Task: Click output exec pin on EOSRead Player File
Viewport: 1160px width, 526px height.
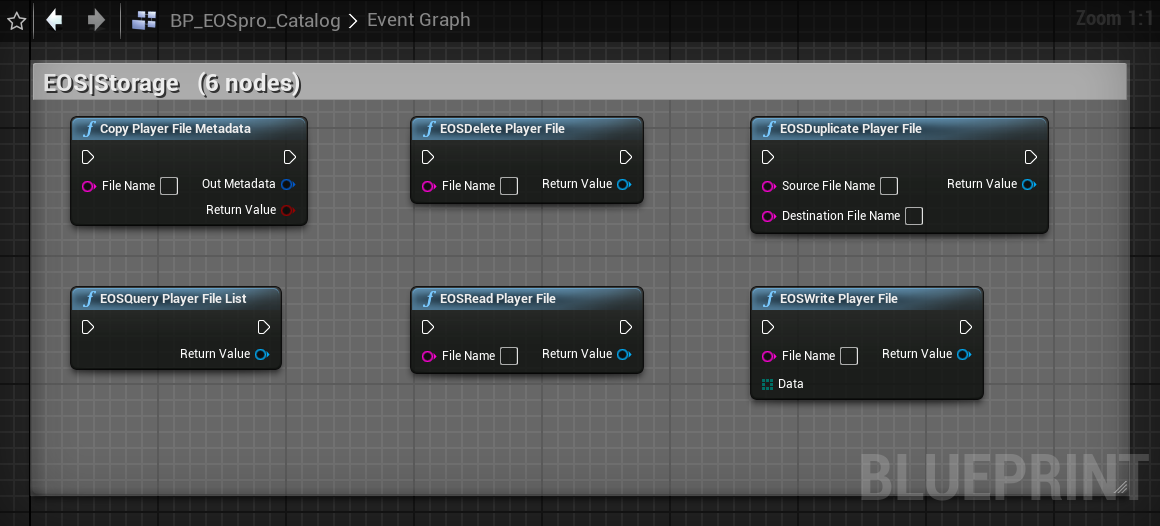Action: [626, 327]
